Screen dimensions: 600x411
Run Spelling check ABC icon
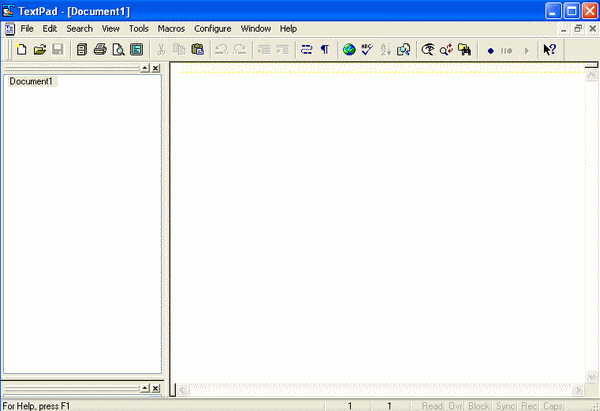tap(367, 50)
